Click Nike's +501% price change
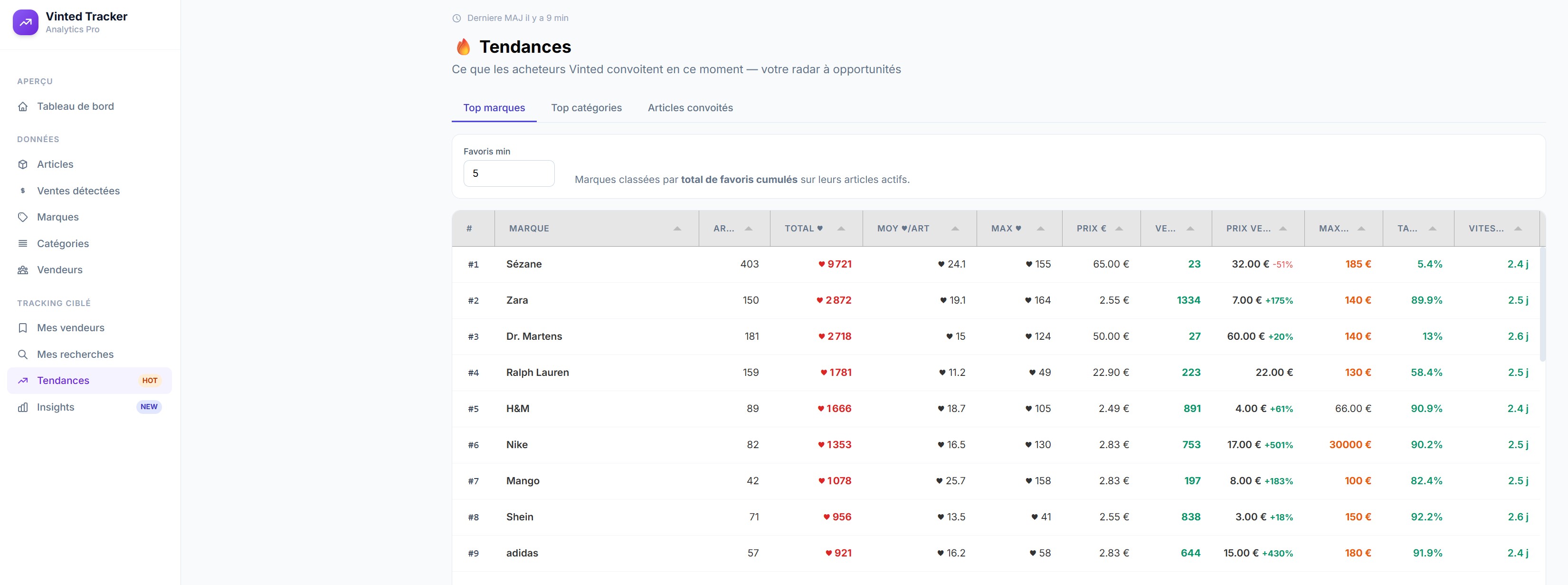This screenshot has width=1568, height=585. (1278, 445)
